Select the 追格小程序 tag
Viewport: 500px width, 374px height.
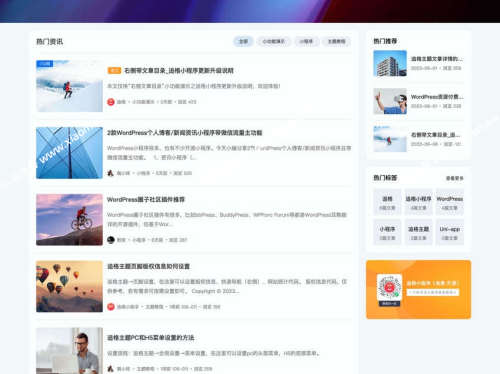pyautogui.click(x=418, y=202)
